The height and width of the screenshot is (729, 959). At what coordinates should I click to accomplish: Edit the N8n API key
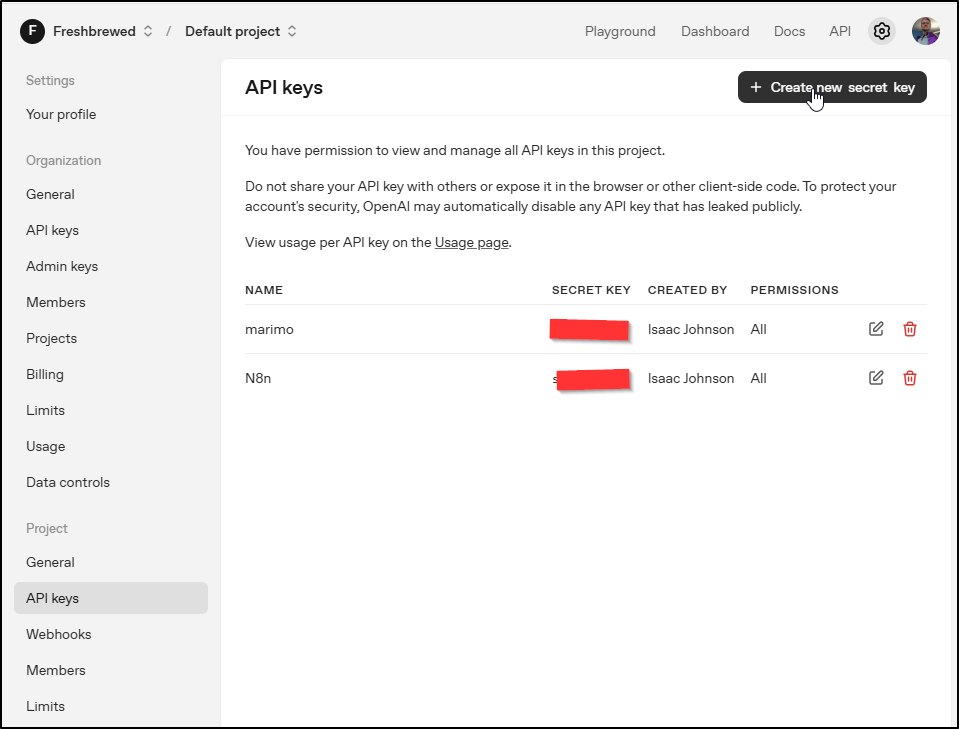tap(876, 378)
